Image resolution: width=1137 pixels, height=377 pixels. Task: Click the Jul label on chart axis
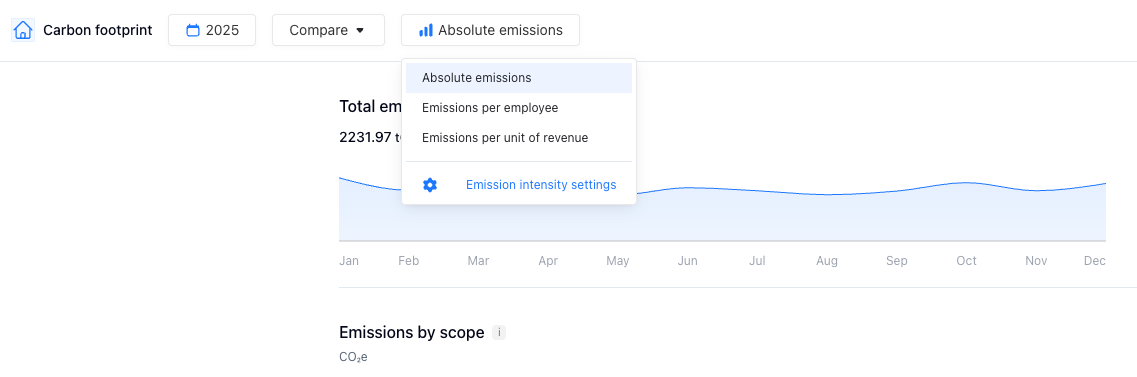(757, 261)
